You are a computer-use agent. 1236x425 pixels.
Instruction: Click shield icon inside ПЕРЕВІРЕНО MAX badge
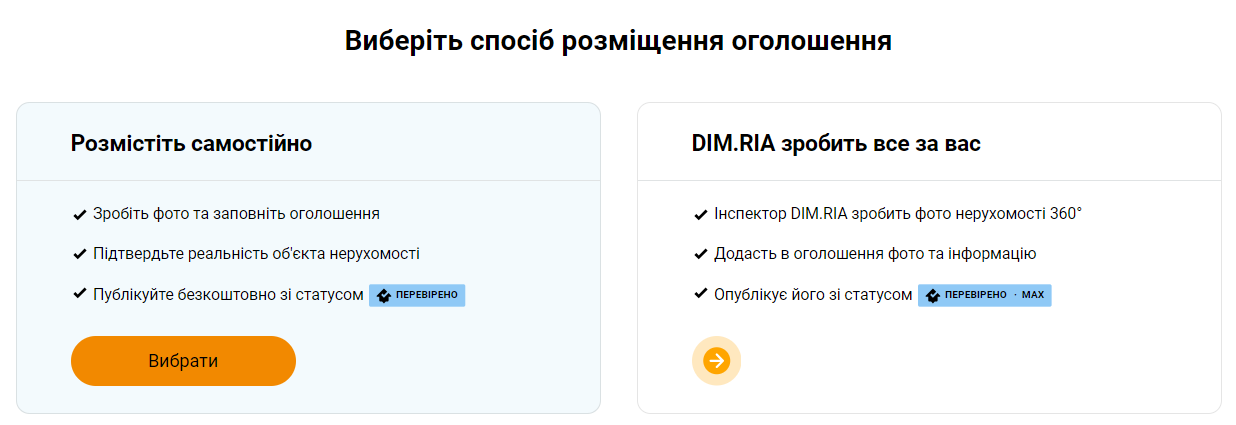click(x=933, y=296)
